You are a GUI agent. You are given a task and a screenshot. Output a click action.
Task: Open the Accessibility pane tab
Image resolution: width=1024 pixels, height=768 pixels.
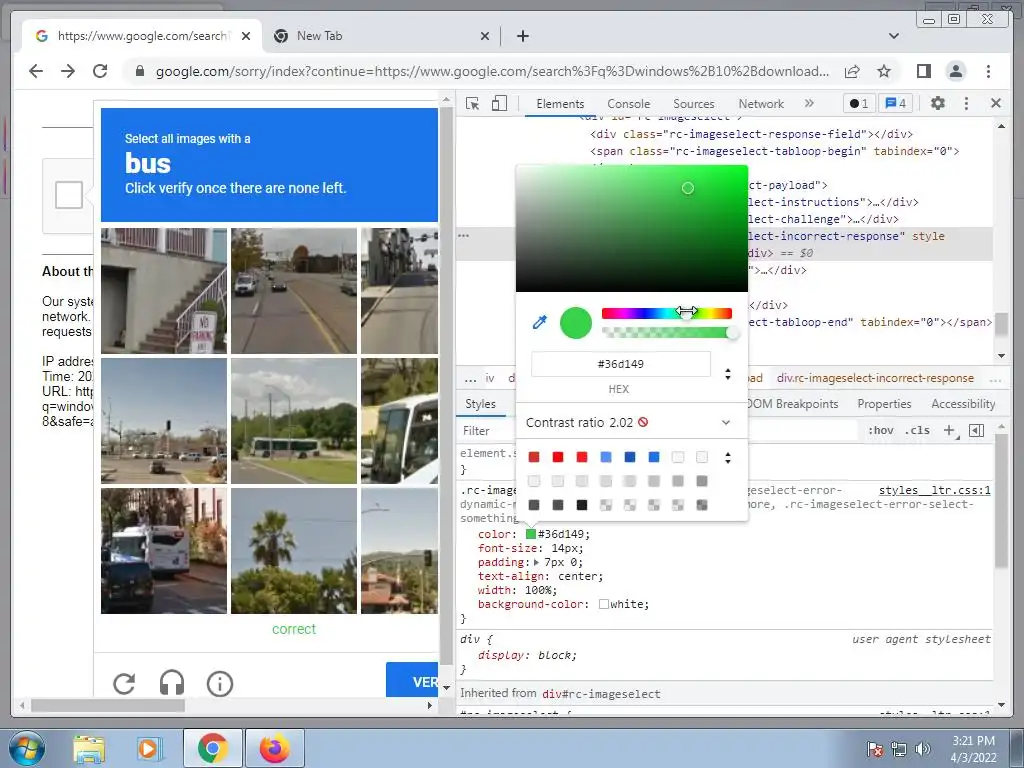point(963,404)
